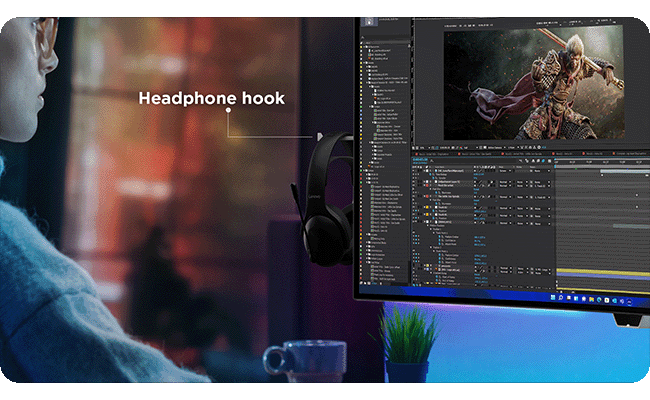The height and width of the screenshot is (400, 650).
Task: Open the Windows Start menu on taskbar
Action: click(553, 297)
